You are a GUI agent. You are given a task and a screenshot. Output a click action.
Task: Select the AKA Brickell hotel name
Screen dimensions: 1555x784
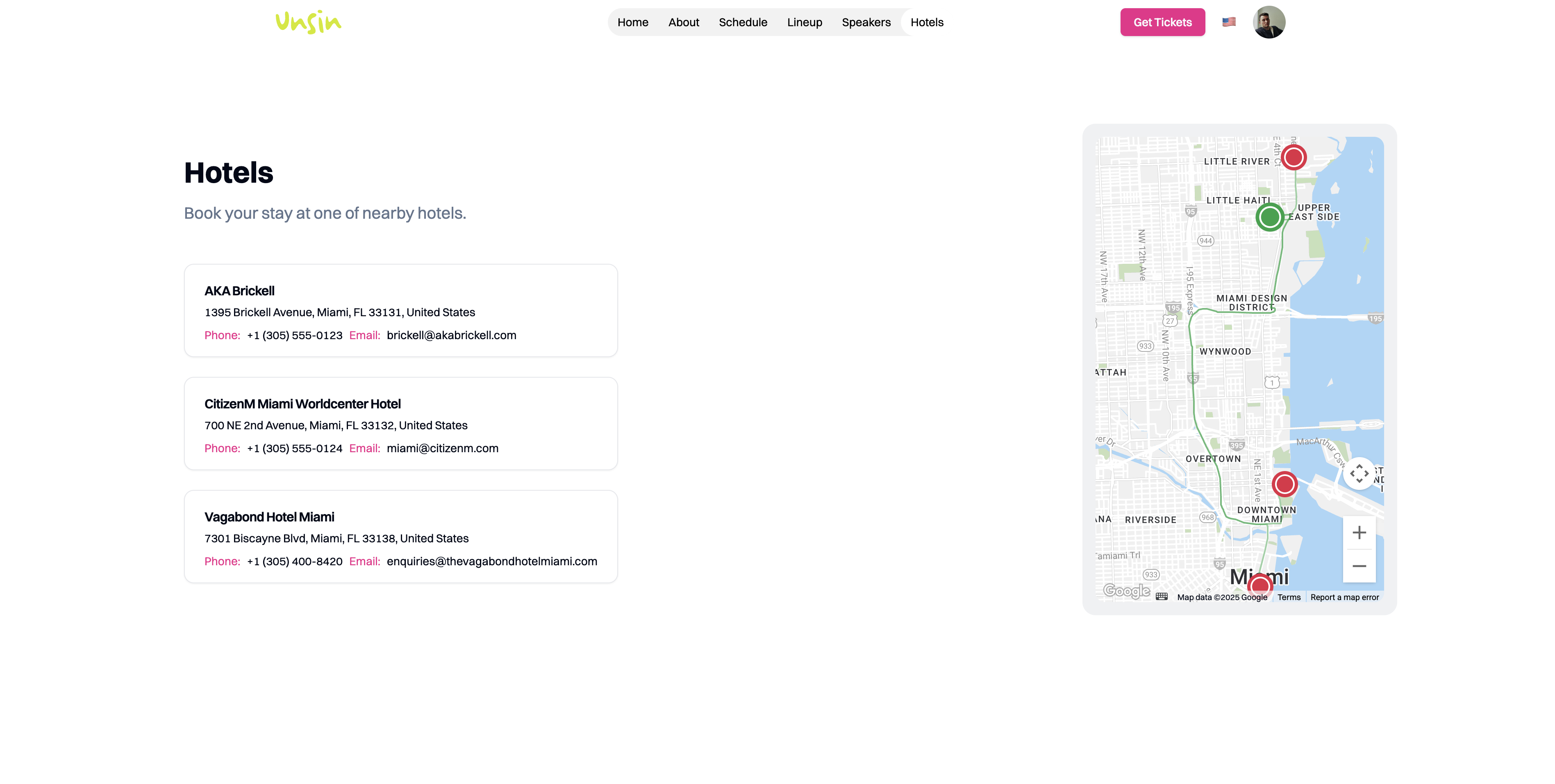tap(239, 291)
